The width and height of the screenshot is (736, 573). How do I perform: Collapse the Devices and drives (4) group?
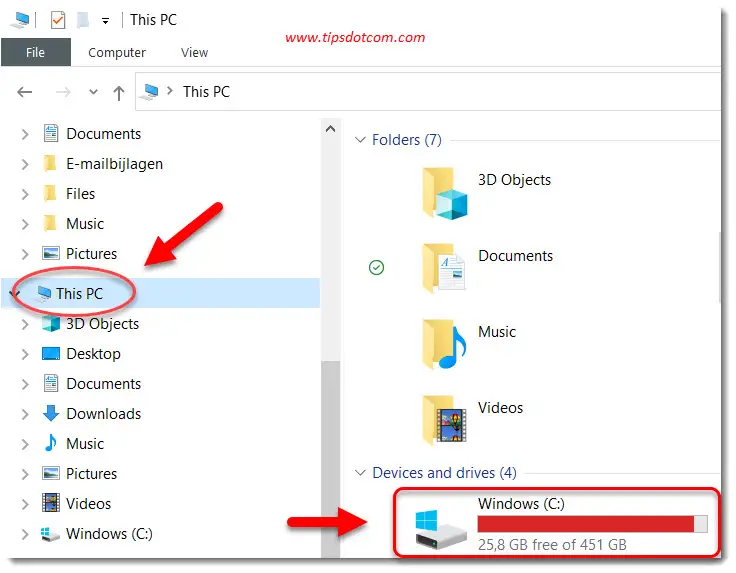pyautogui.click(x=360, y=473)
